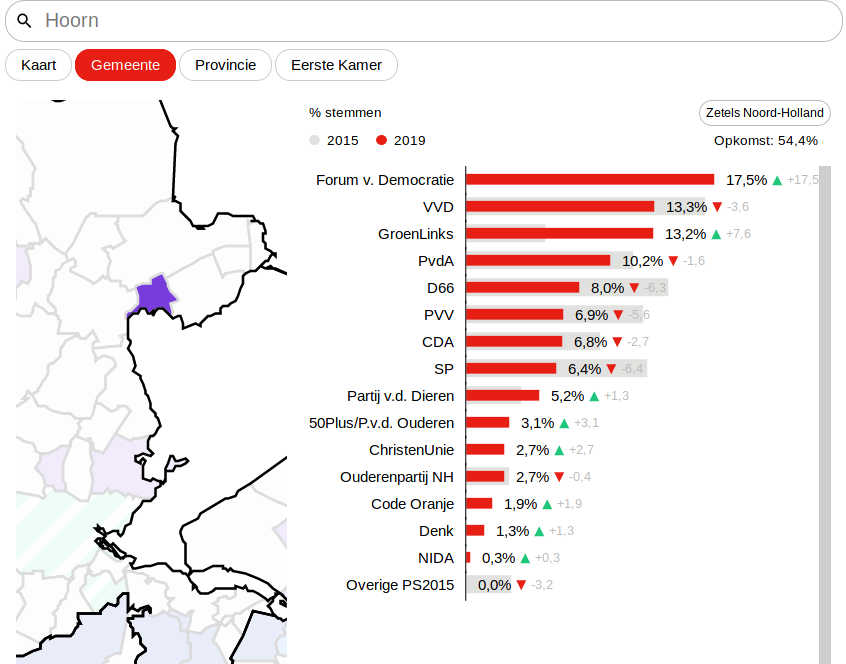The image size is (846, 664).
Task: Click the red down arrow beside PvdA
Action: coord(673,261)
